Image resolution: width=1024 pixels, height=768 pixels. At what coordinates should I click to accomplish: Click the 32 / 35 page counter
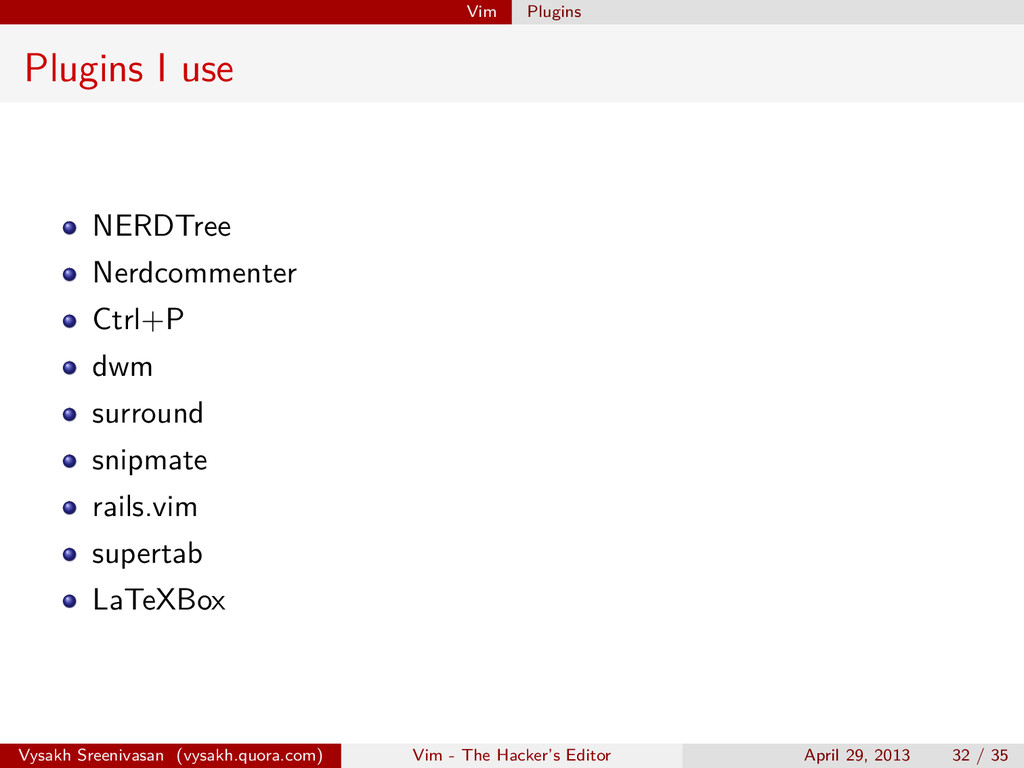point(980,756)
